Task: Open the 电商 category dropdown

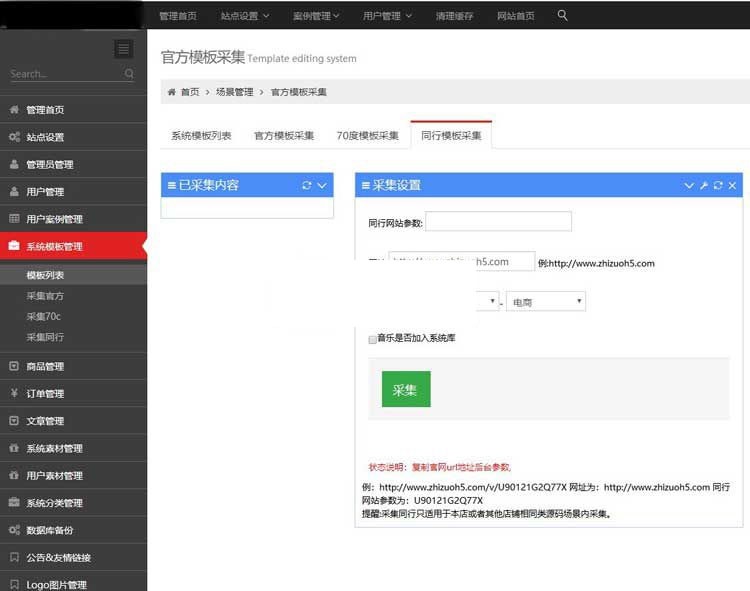Action: [x=545, y=301]
